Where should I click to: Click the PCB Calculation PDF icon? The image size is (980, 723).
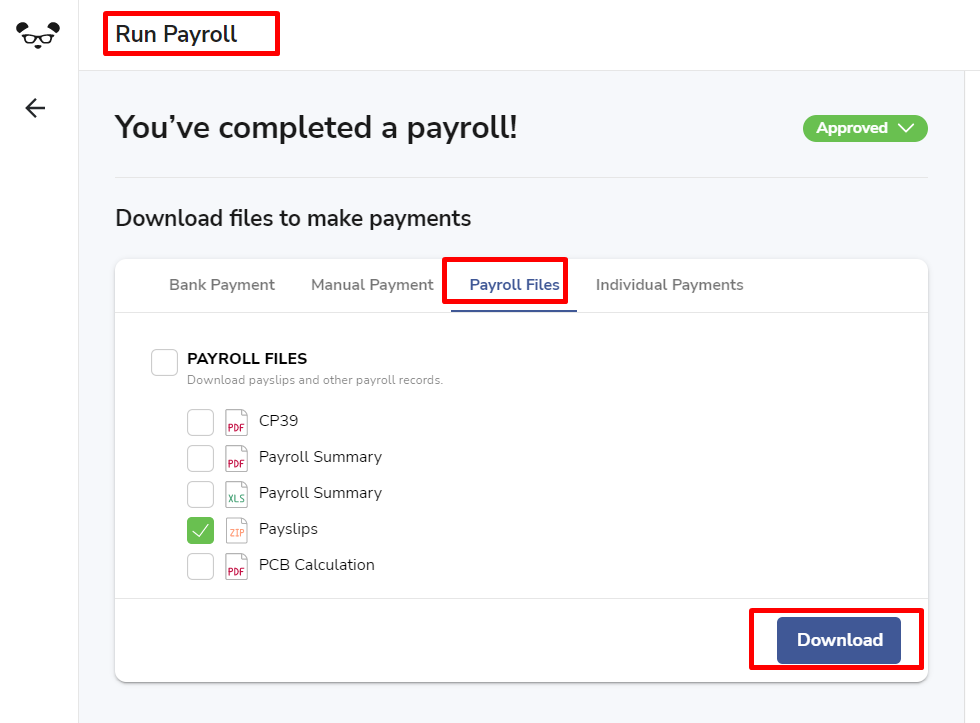pos(236,566)
